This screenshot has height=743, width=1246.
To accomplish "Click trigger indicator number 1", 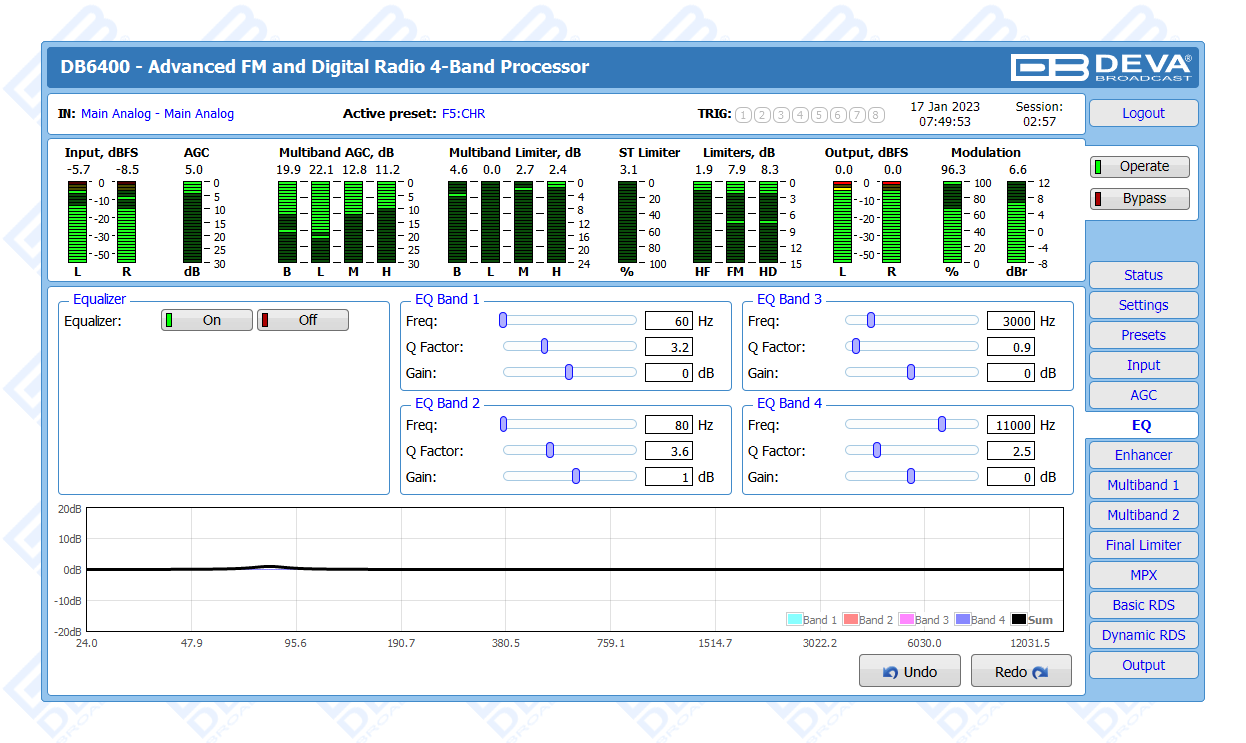I will pos(743,115).
